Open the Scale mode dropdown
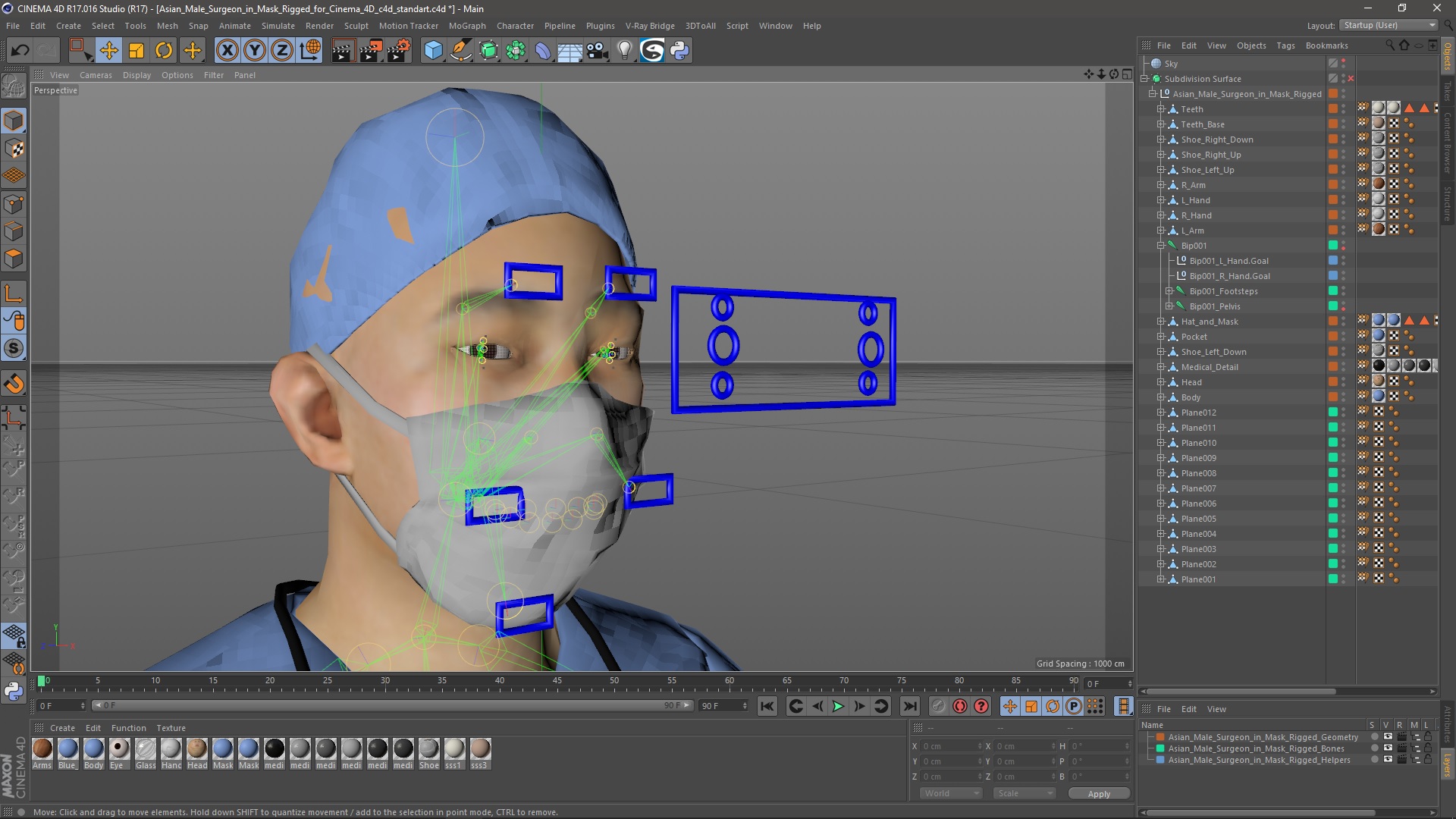This screenshot has width=1456, height=819. 1025,793
